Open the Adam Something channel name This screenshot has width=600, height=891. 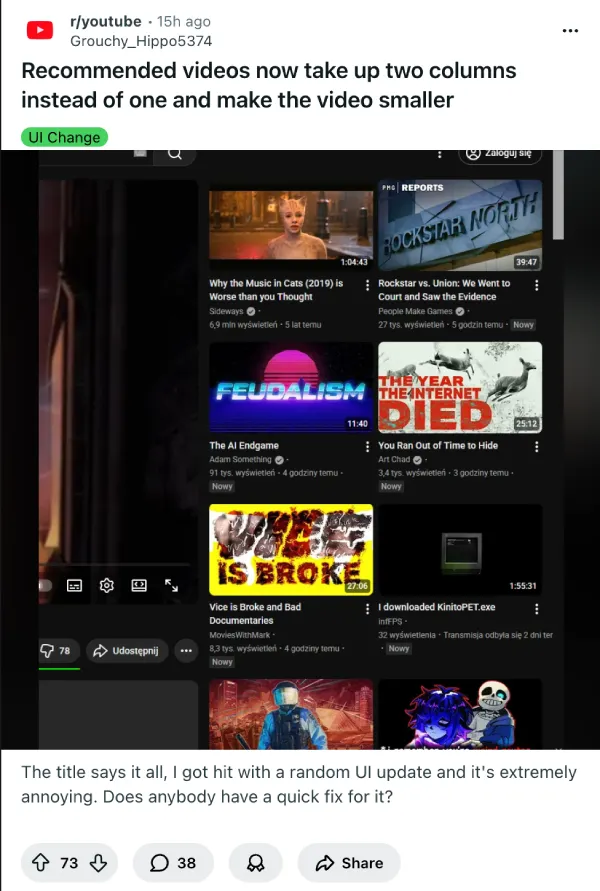coord(240,459)
